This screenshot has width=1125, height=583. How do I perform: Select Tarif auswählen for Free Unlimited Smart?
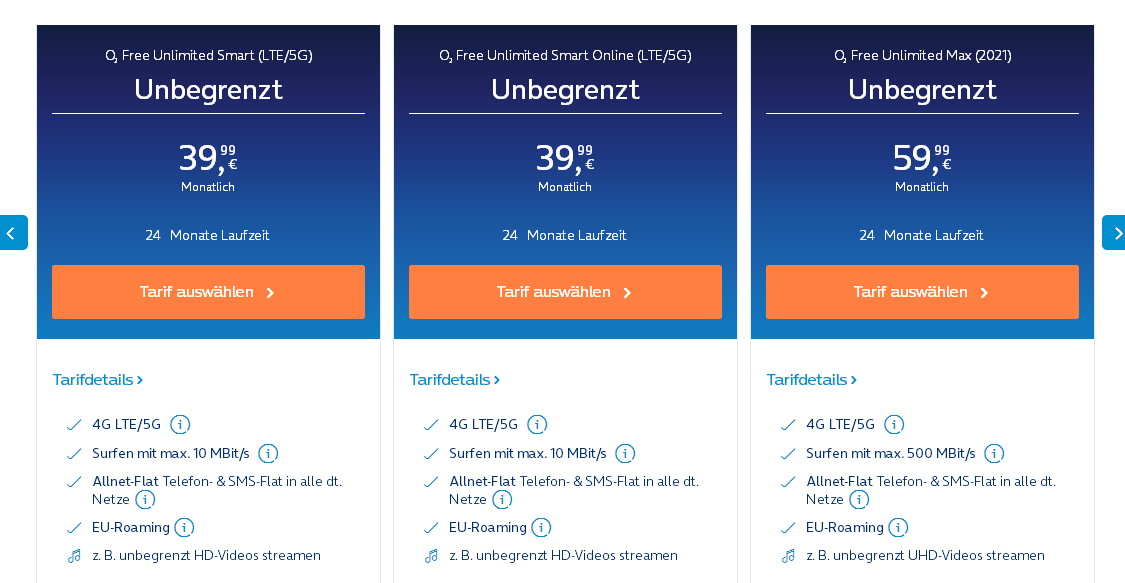click(x=208, y=292)
